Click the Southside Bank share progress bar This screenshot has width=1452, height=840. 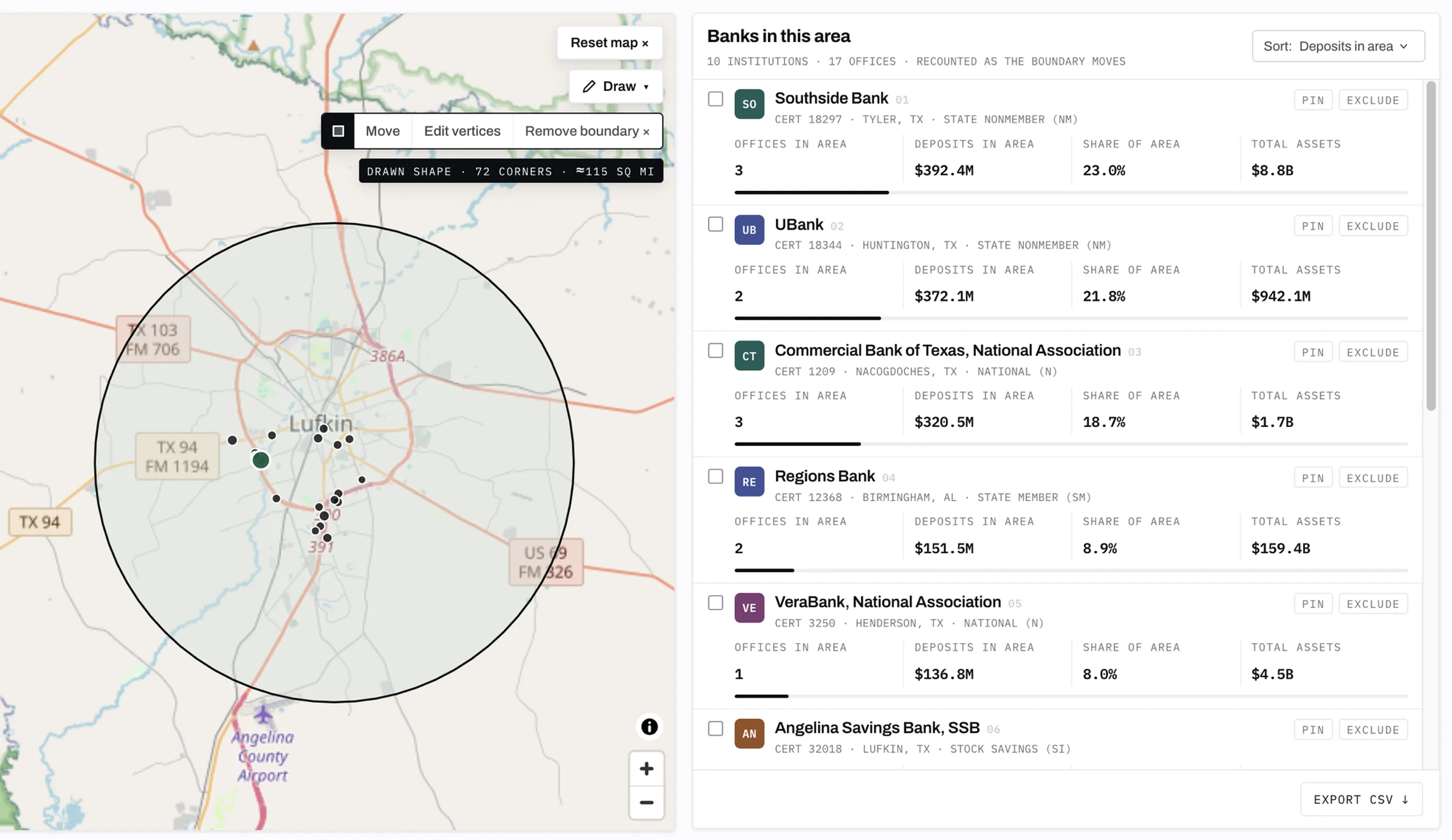pyautogui.click(x=1070, y=193)
